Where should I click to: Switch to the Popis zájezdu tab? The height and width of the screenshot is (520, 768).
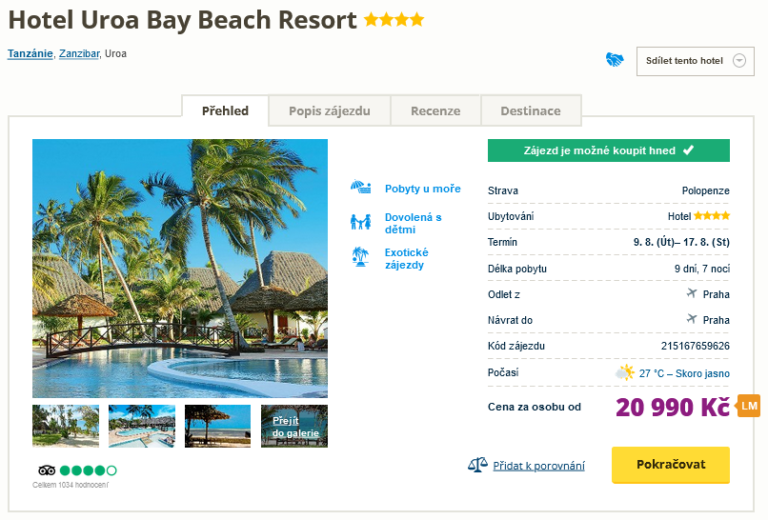329,111
